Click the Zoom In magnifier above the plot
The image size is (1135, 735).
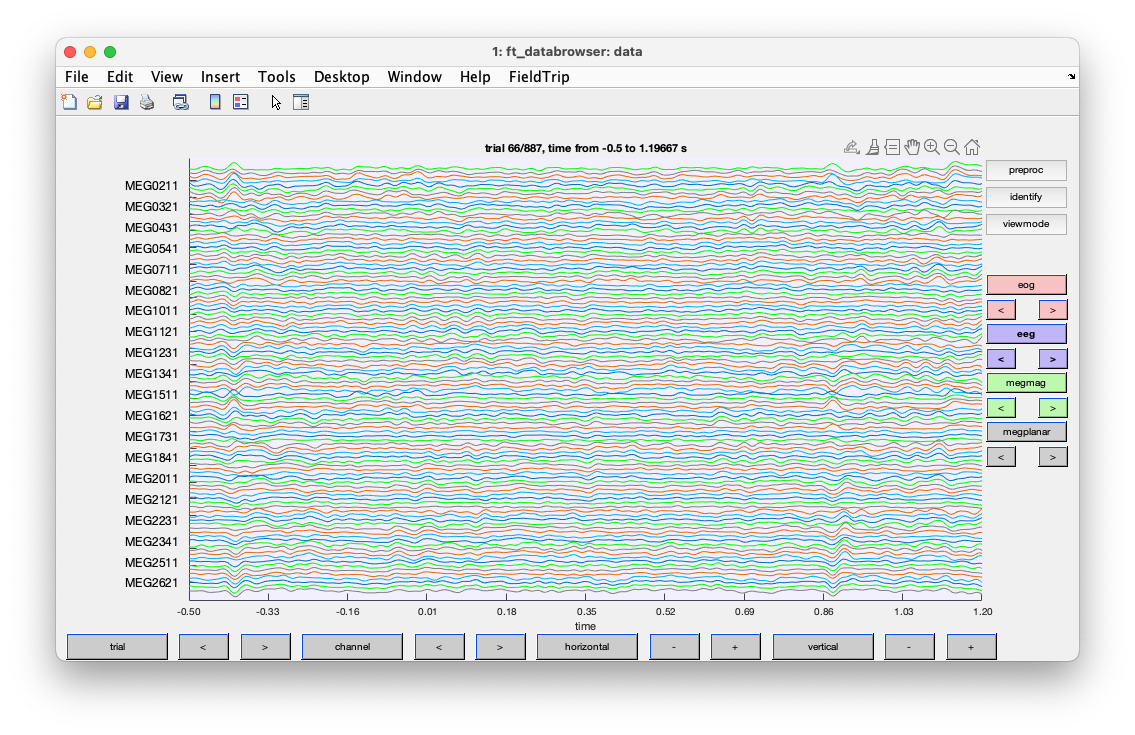tap(932, 147)
